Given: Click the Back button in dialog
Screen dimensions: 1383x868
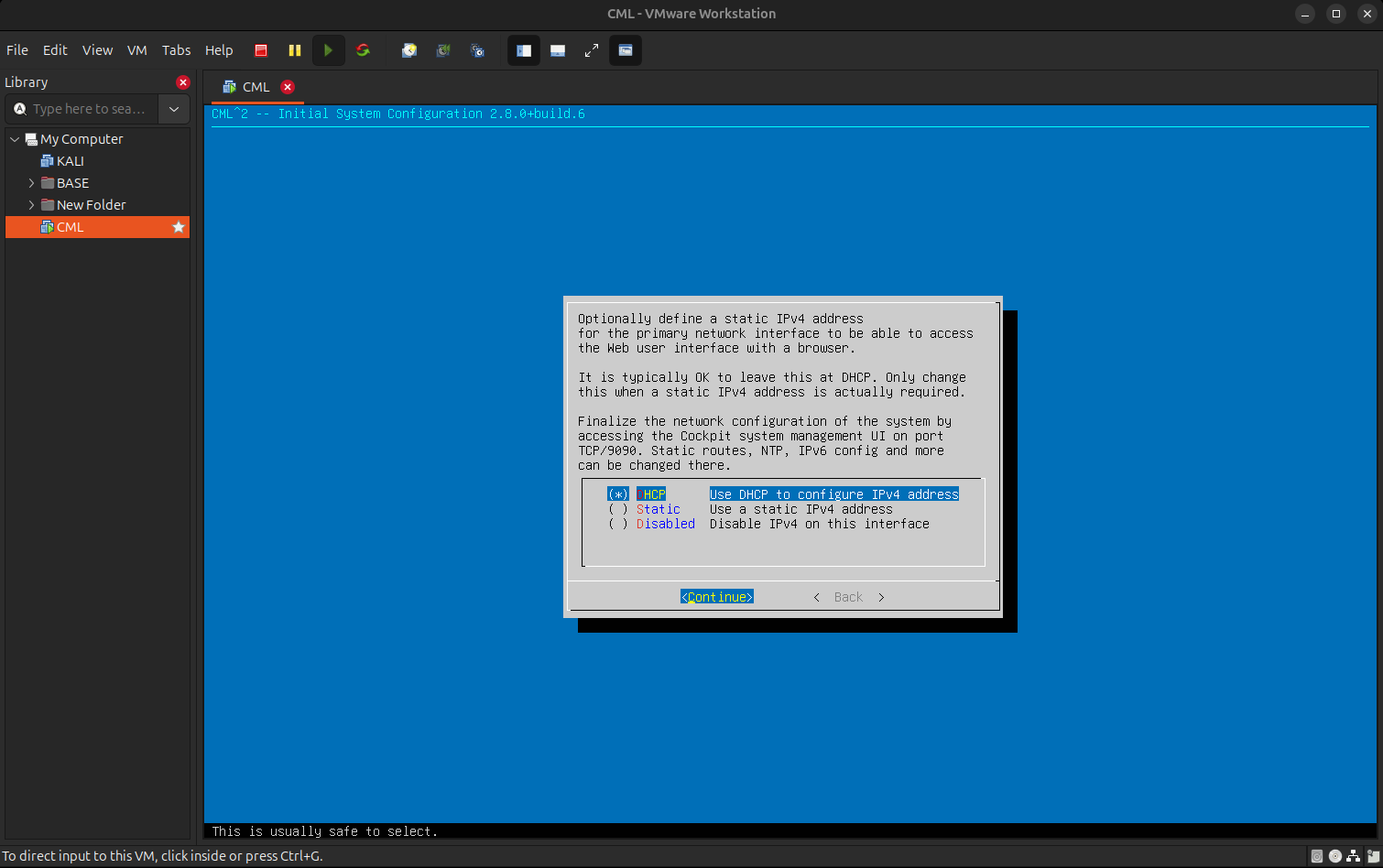Looking at the screenshot, I should (848, 597).
